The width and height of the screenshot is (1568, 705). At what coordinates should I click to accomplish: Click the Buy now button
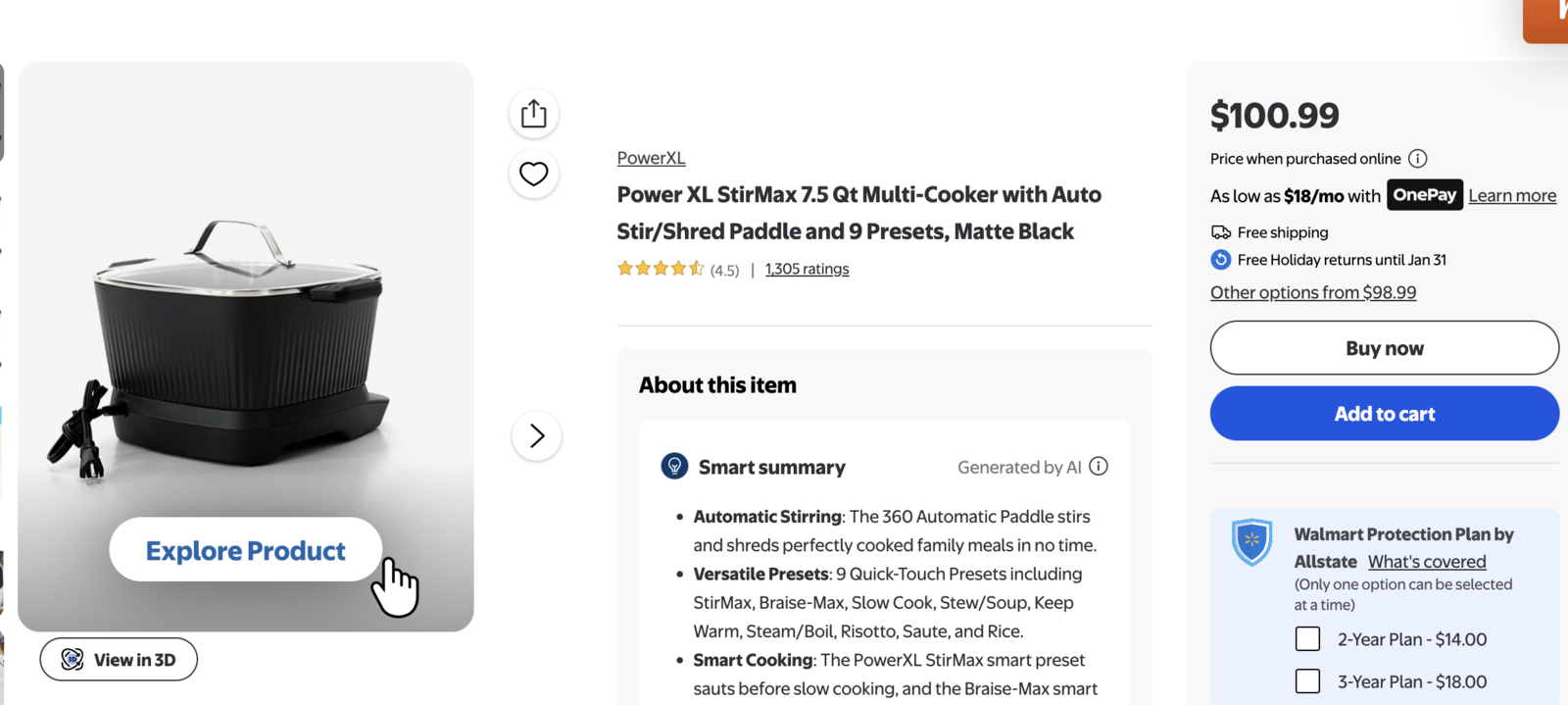pos(1384,348)
